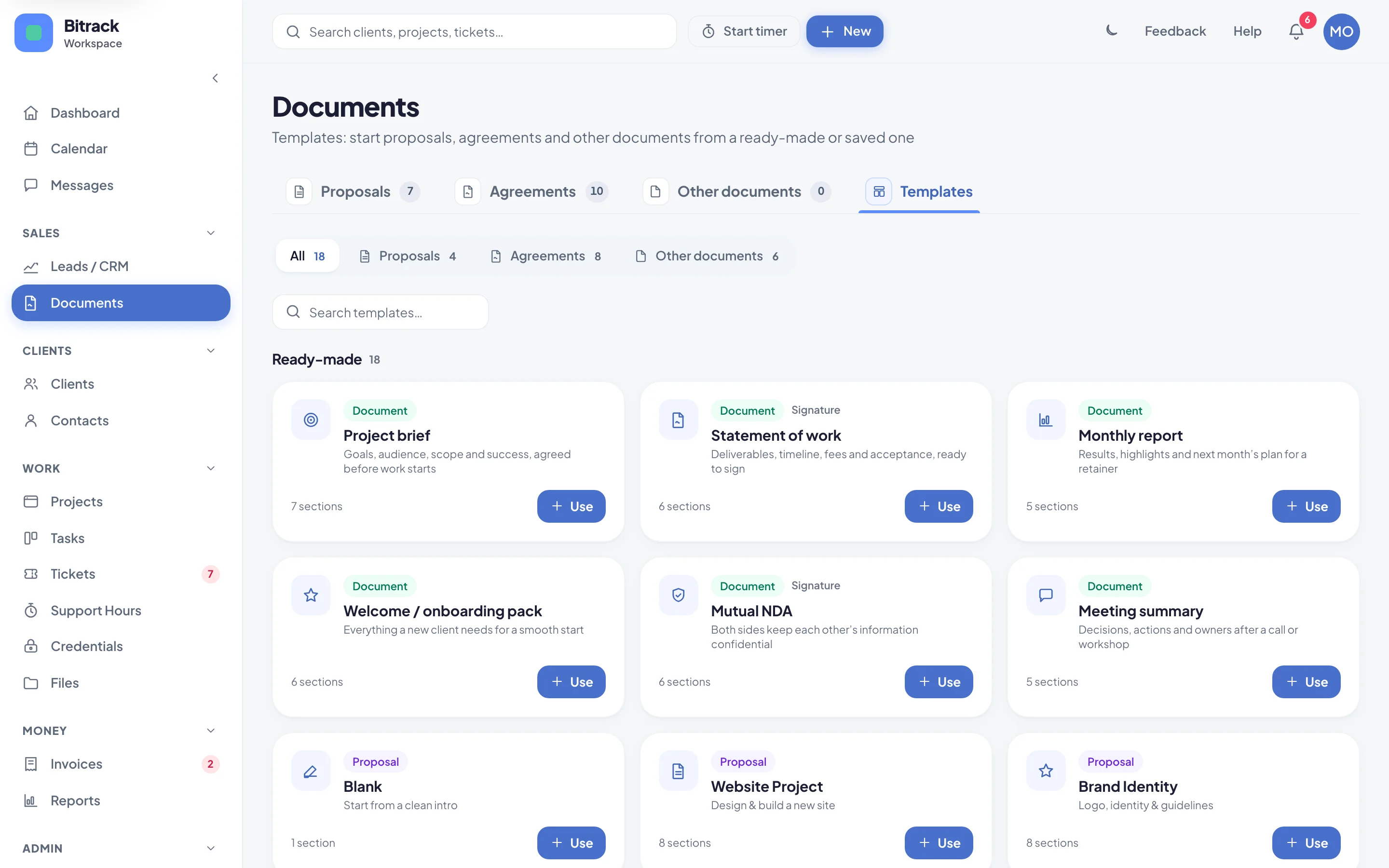Click the Calendar icon in sidebar

31,149
